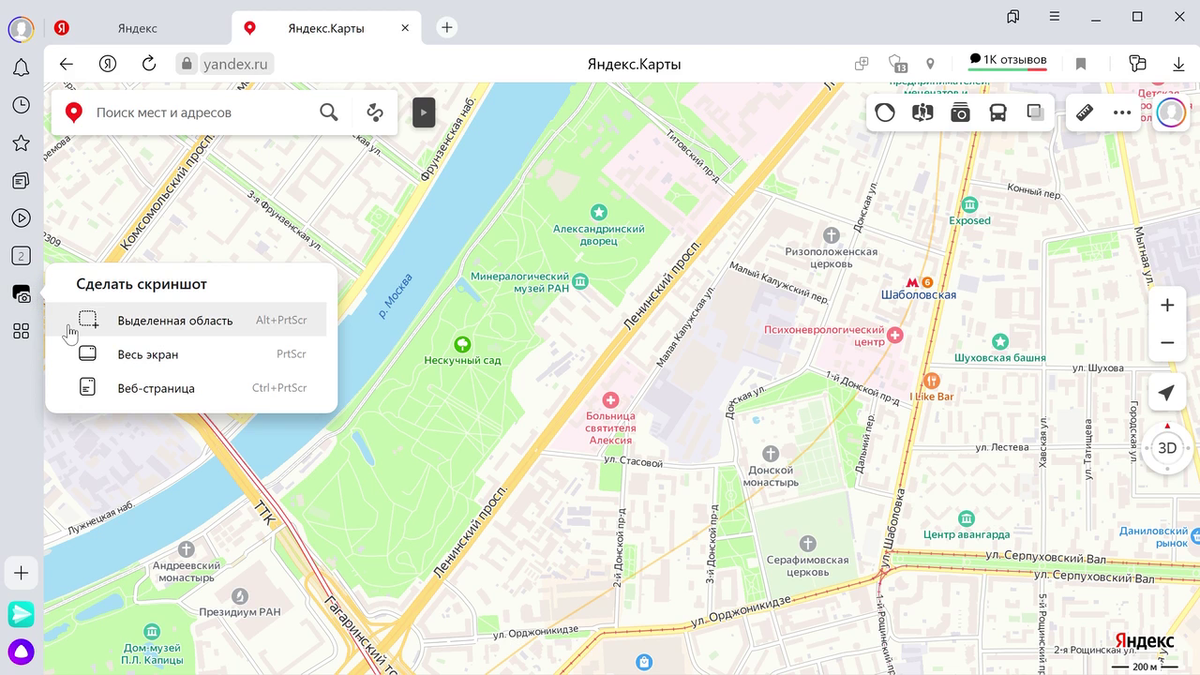Open the map layers selector

pyautogui.click(x=1035, y=113)
